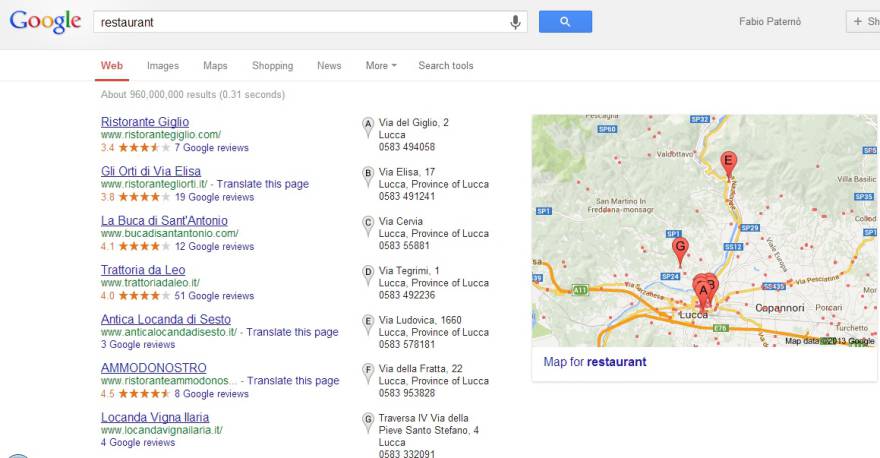Screen dimensions: 880x458
Task: Click the Capannori label on the map
Action: coord(780,308)
